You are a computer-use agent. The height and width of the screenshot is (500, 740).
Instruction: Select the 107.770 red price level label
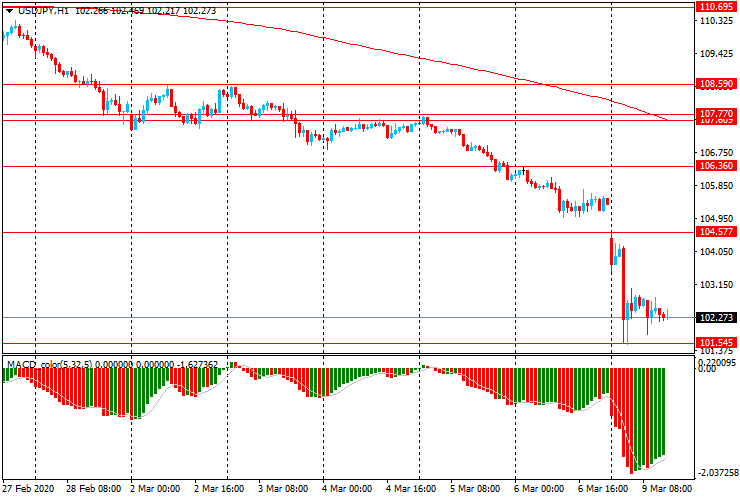click(x=716, y=114)
